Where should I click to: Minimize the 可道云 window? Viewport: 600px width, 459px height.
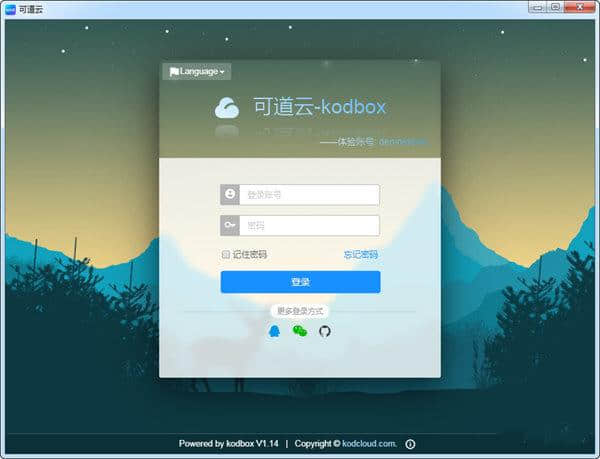pyautogui.click(x=538, y=7)
